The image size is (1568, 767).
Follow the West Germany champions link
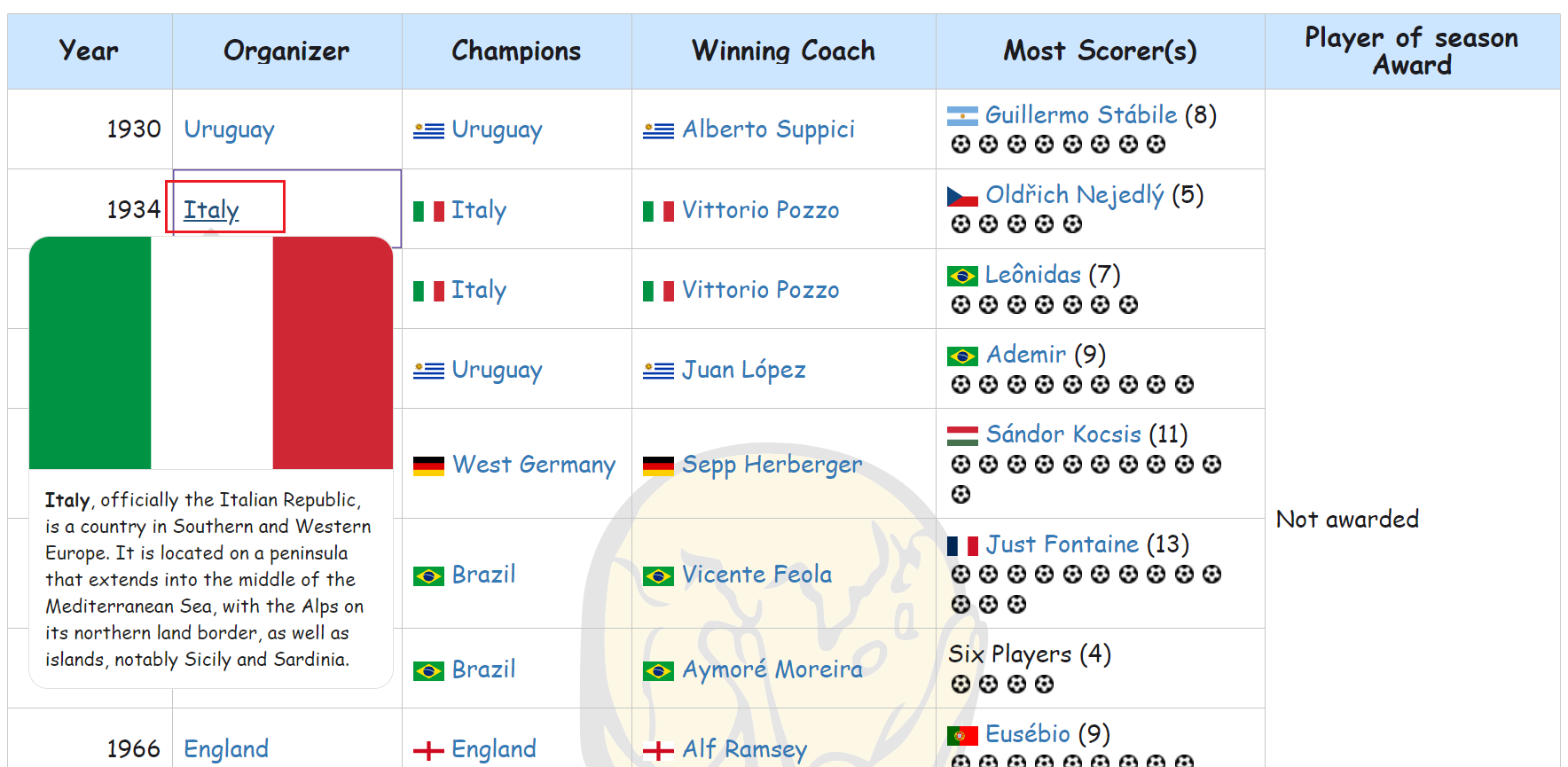(533, 465)
